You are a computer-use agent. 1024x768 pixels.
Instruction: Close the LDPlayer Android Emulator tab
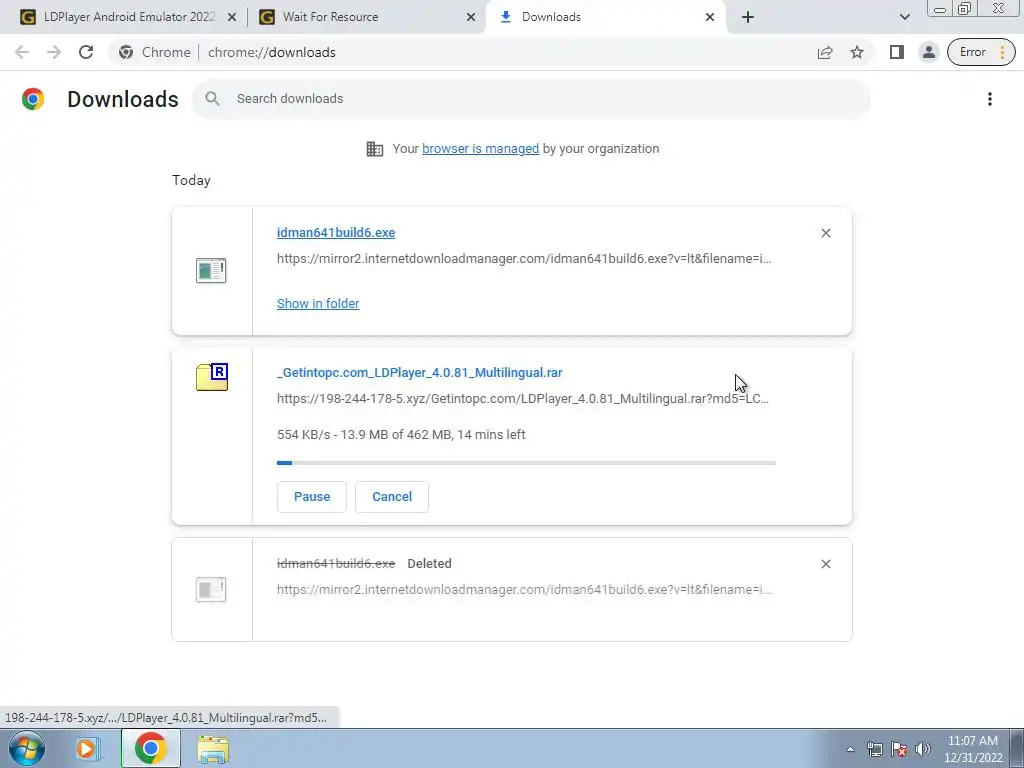232,18
